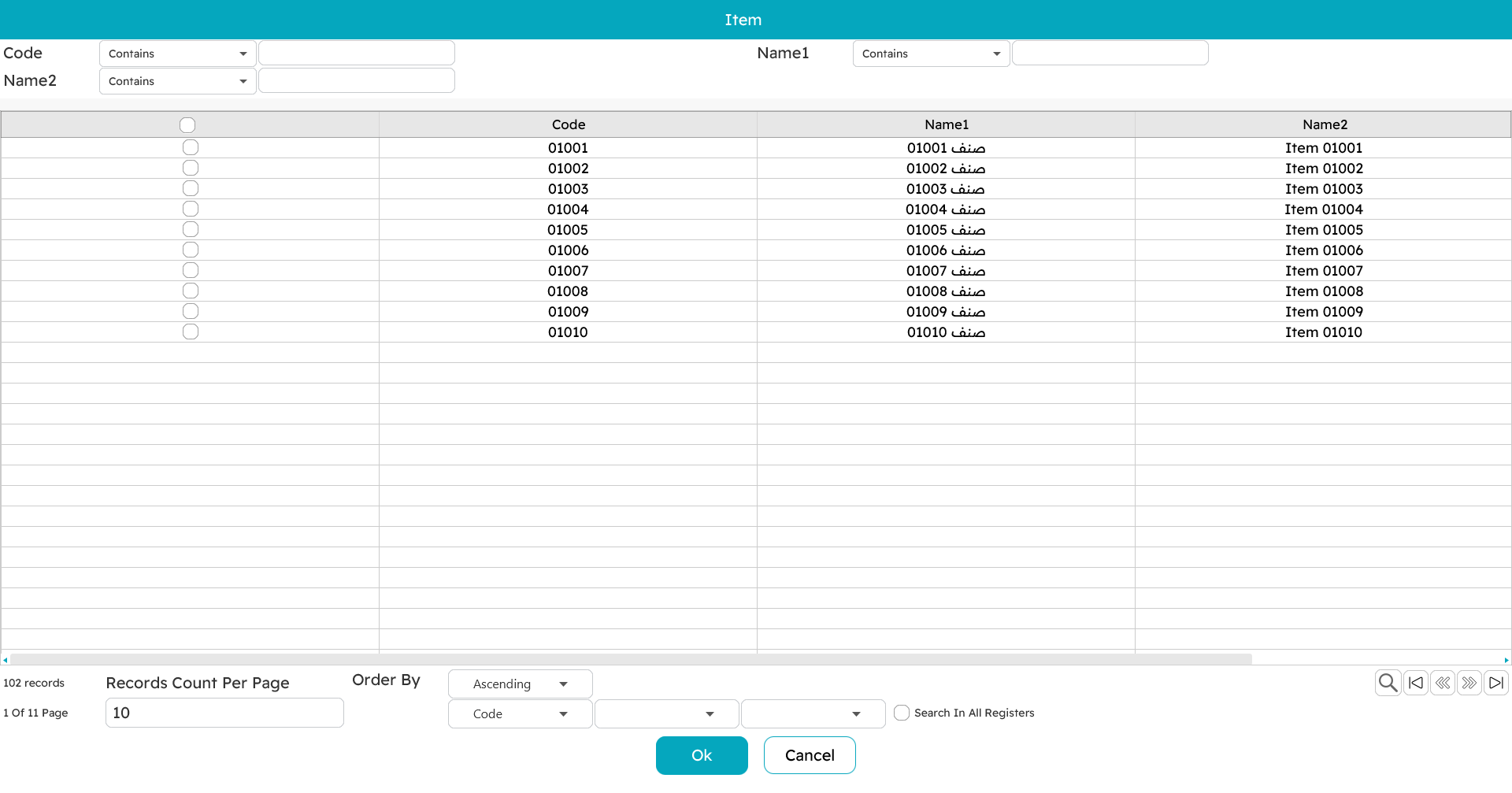Image resolution: width=1512 pixels, height=793 pixels.
Task: Go to previous page double-arrow icon
Action: (x=1443, y=683)
